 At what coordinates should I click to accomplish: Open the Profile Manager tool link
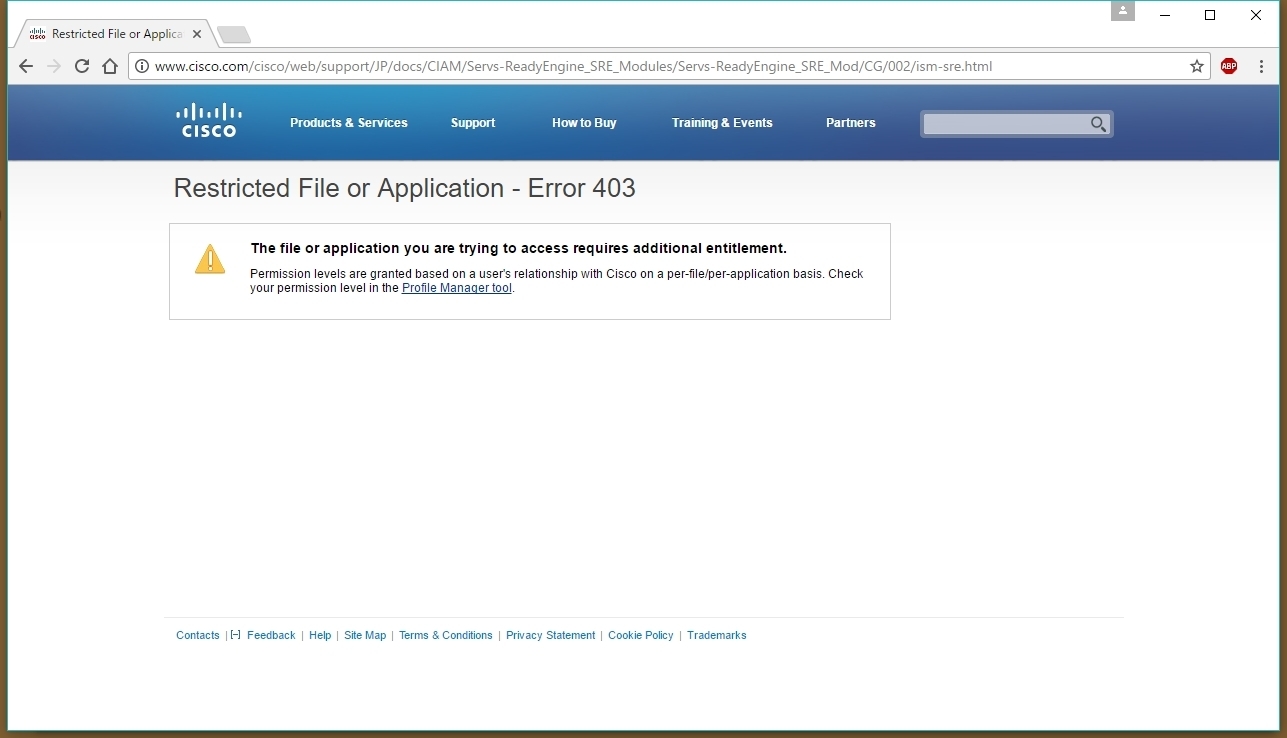point(456,288)
